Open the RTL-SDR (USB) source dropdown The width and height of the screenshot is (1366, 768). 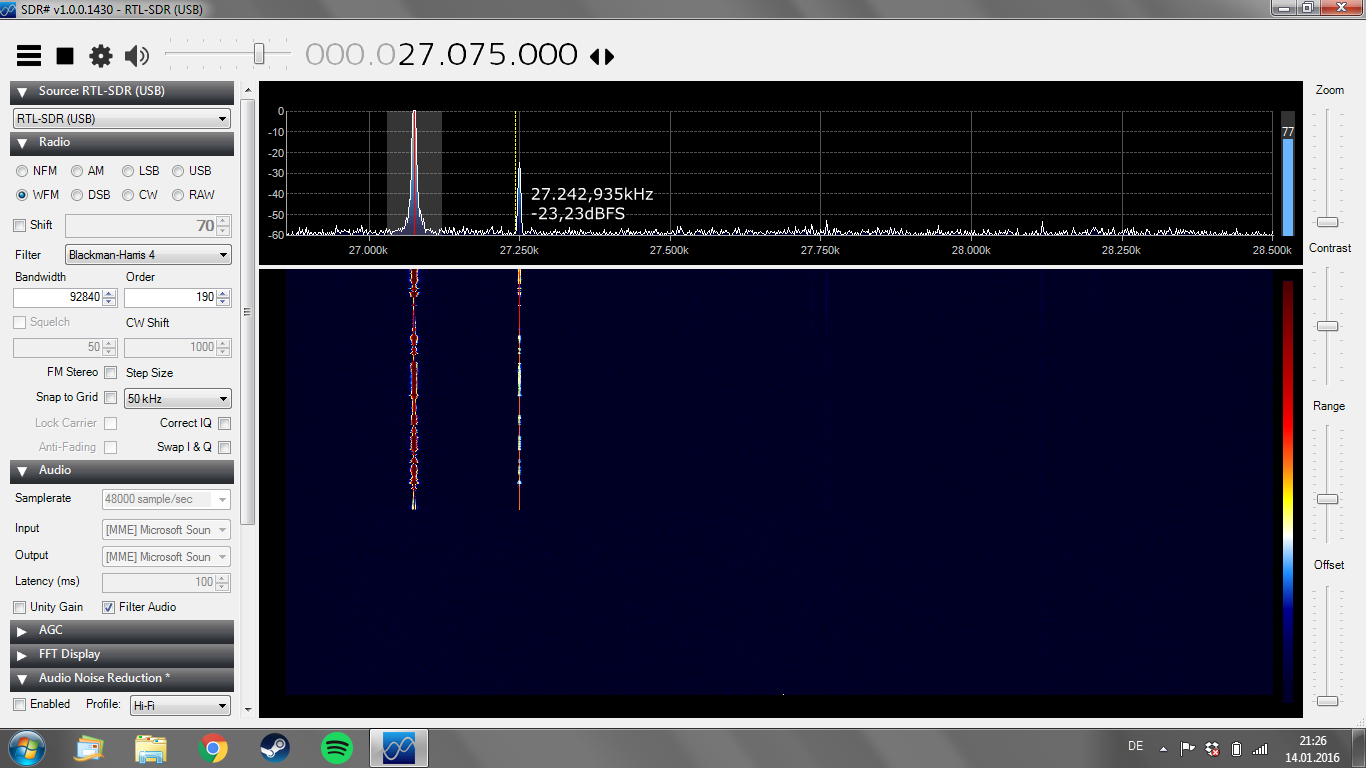click(x=122, y=118)
